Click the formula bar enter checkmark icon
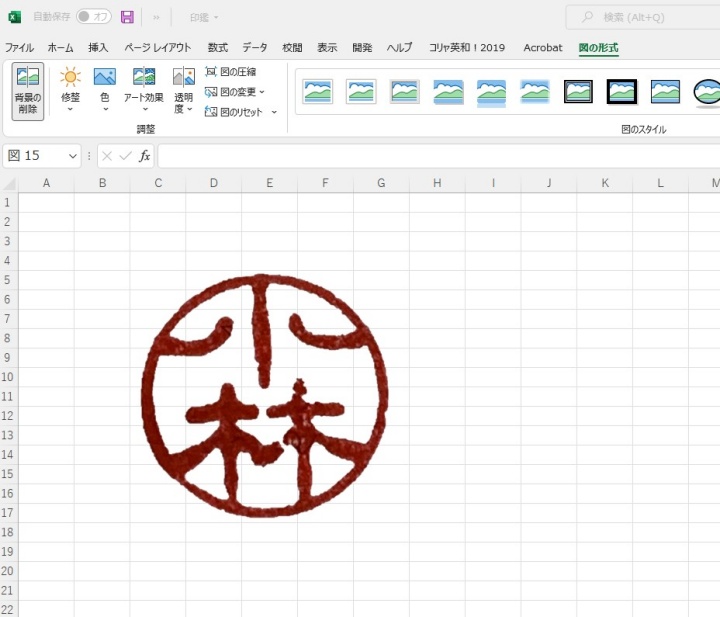This screenshot has width=720, height=617. (125, 156)
